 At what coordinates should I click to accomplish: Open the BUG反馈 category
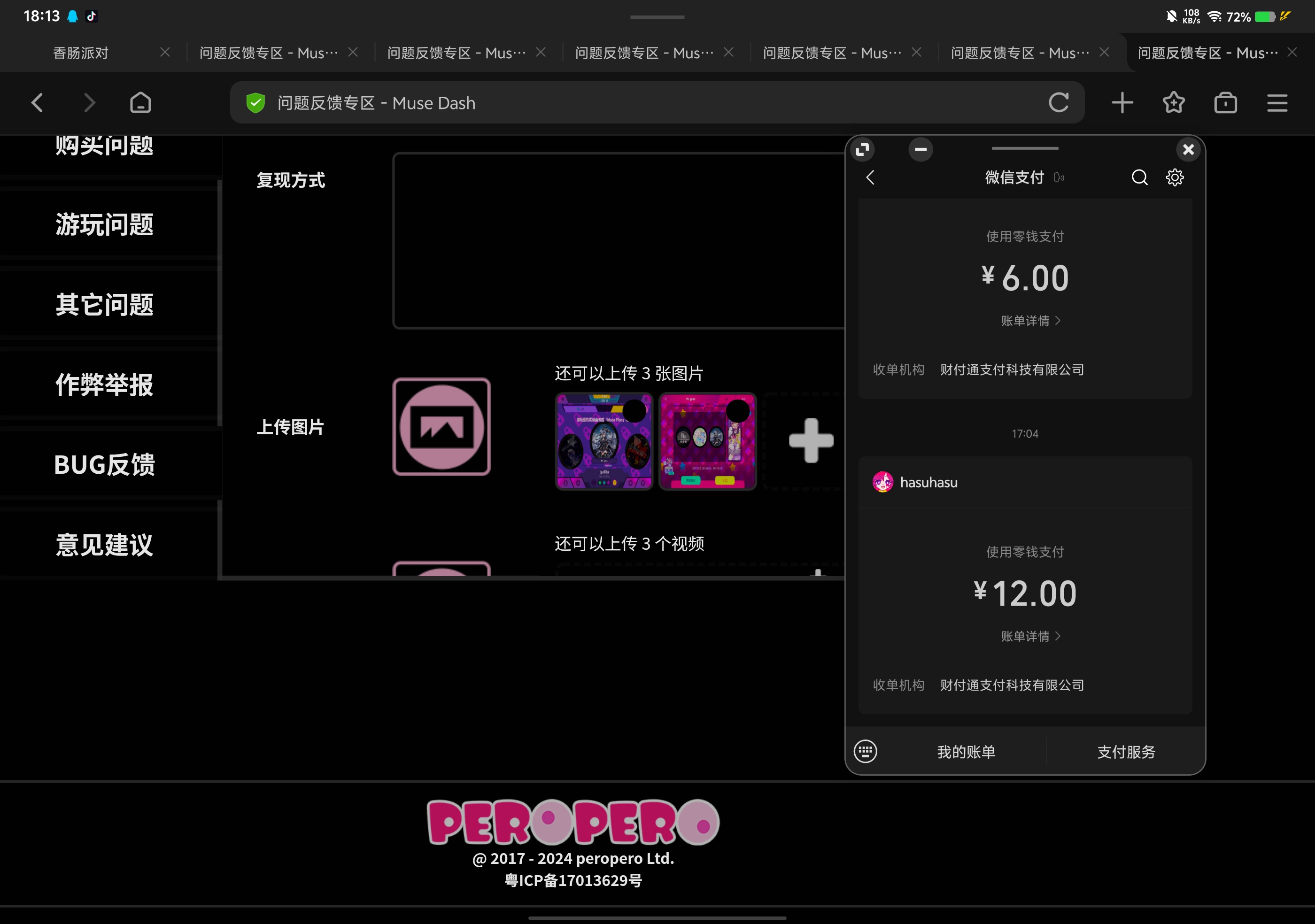(x=104, y=465)
